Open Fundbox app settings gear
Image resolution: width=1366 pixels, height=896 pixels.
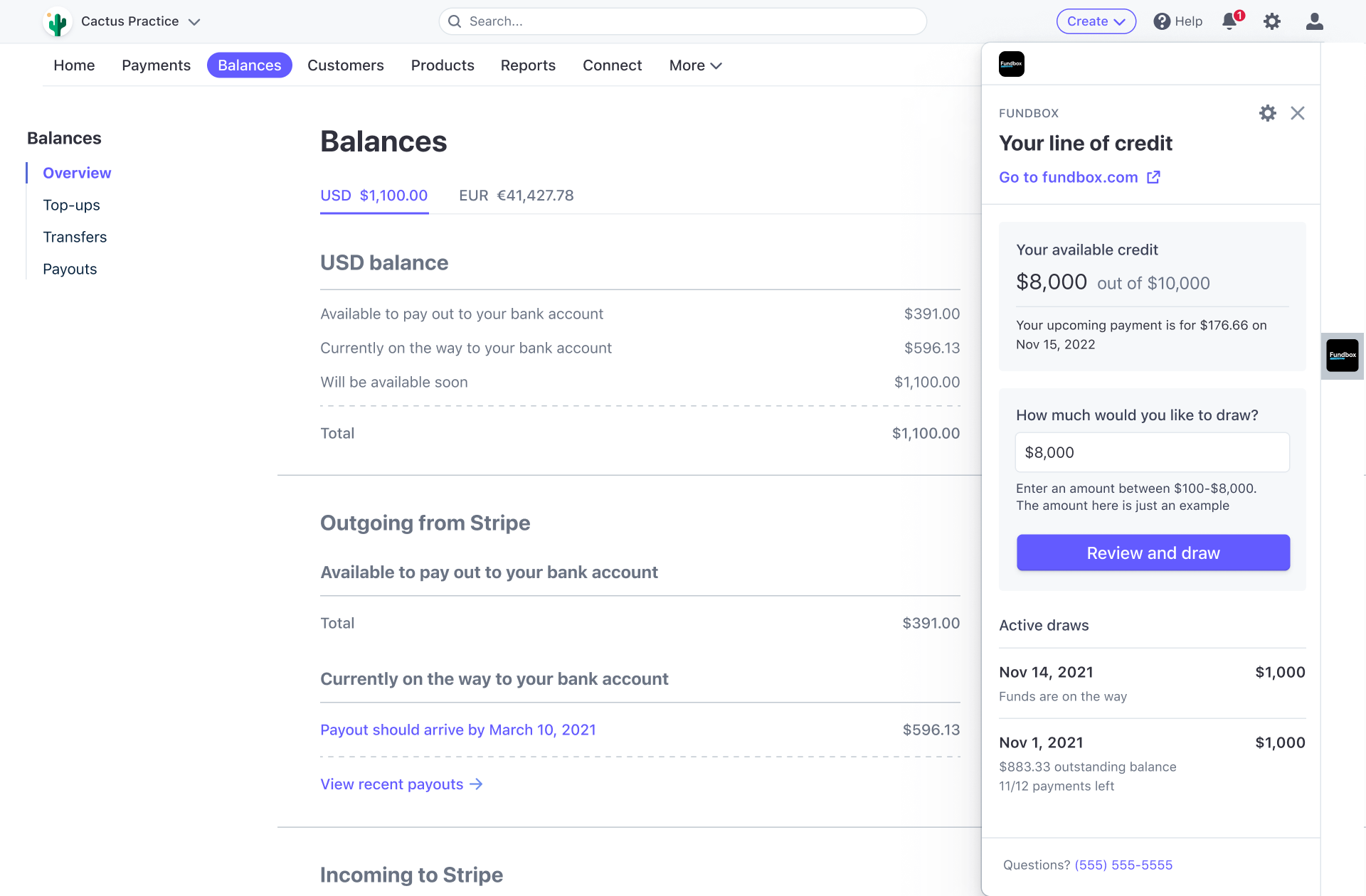pos(1267,113)
